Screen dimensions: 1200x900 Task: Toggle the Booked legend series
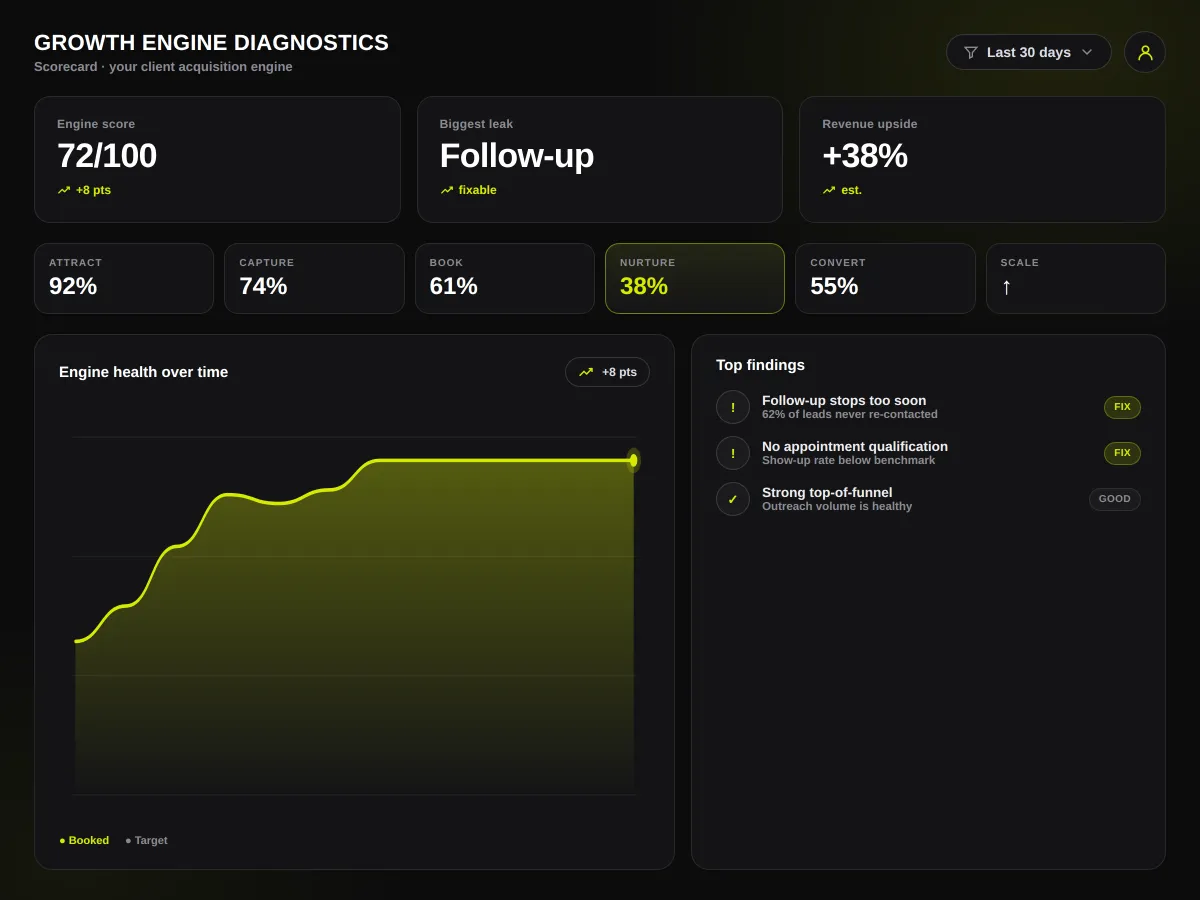coord(84,840)
